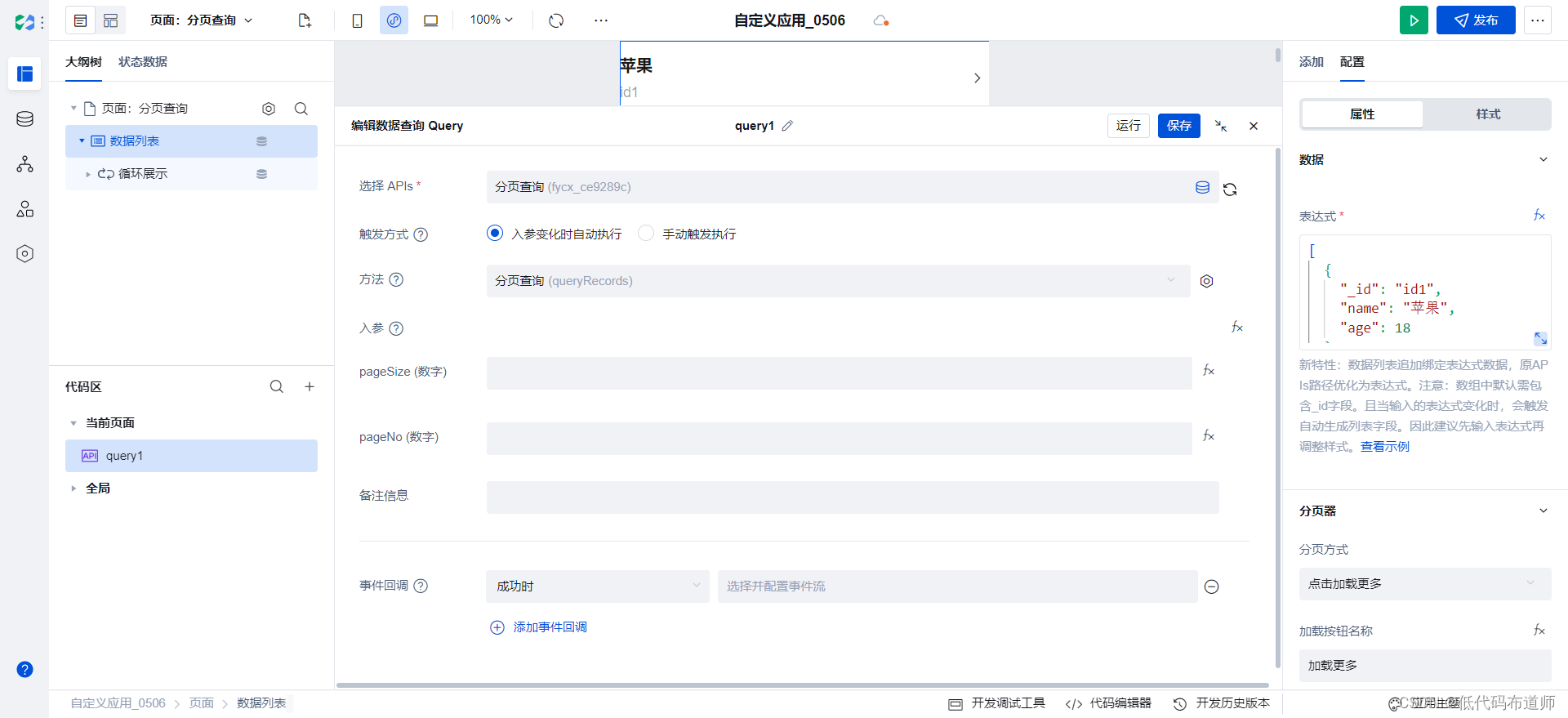This screenshot has height=718, width=1568.
Task: Click the fx icon for pageNo
Action: click(x=1209, y=436)
